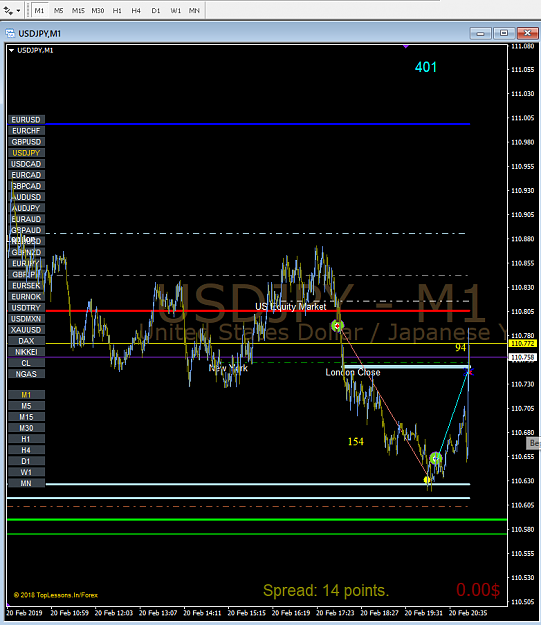Click the yellow 94 pips label

pos(460,348)
